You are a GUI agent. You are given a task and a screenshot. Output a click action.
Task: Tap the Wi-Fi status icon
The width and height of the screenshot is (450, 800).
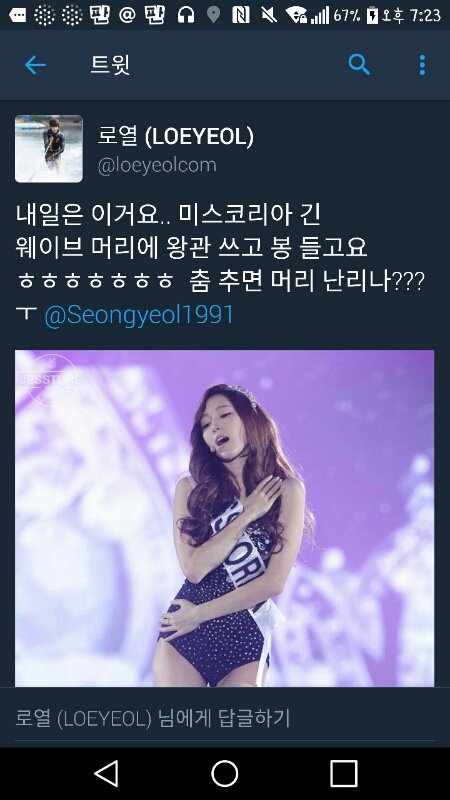coord(296,15)
